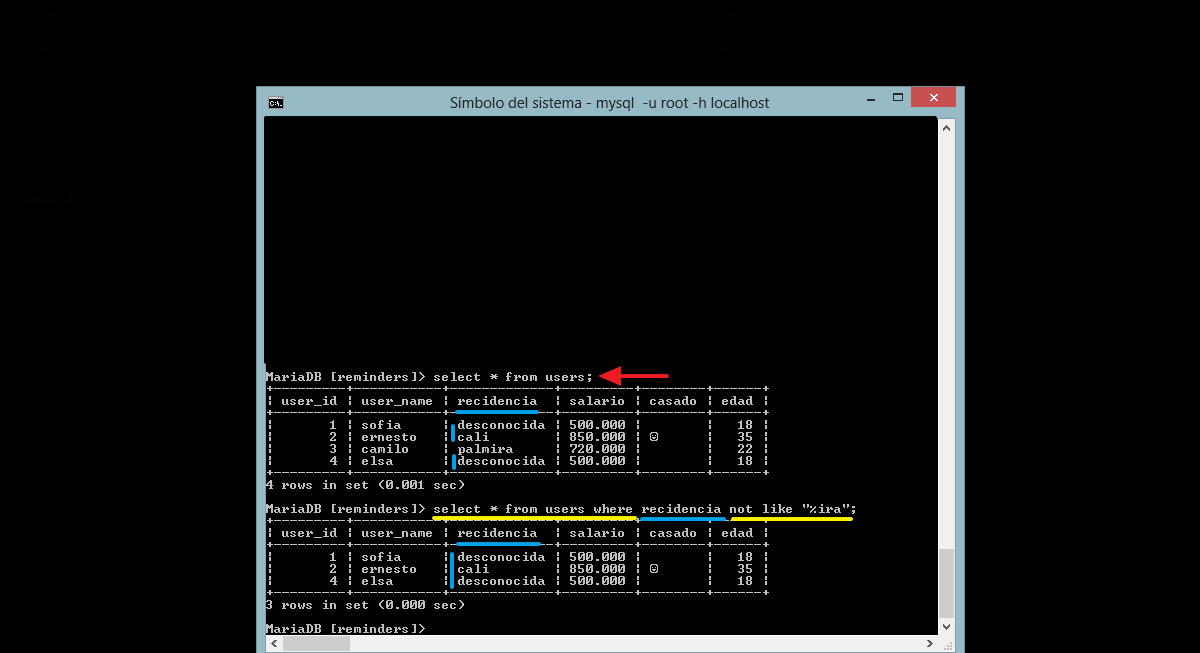Click the vertical scrollbar up arrow
Image resolution: width=1200 pixels, height=653 pixels.
946,125
